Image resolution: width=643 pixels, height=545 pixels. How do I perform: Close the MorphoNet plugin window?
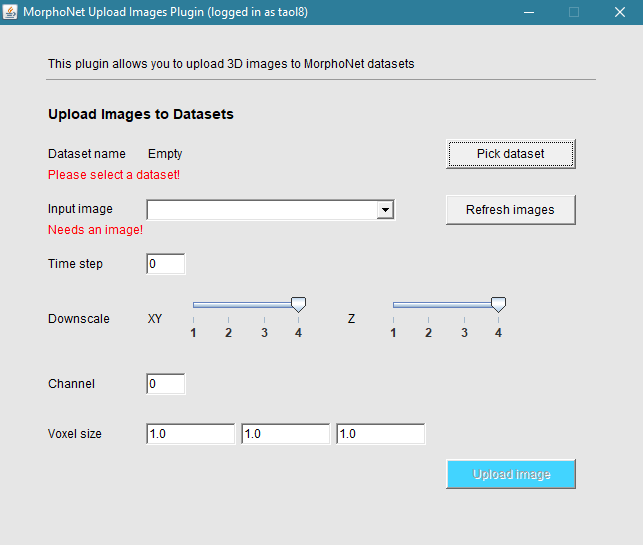coord(620,12)
